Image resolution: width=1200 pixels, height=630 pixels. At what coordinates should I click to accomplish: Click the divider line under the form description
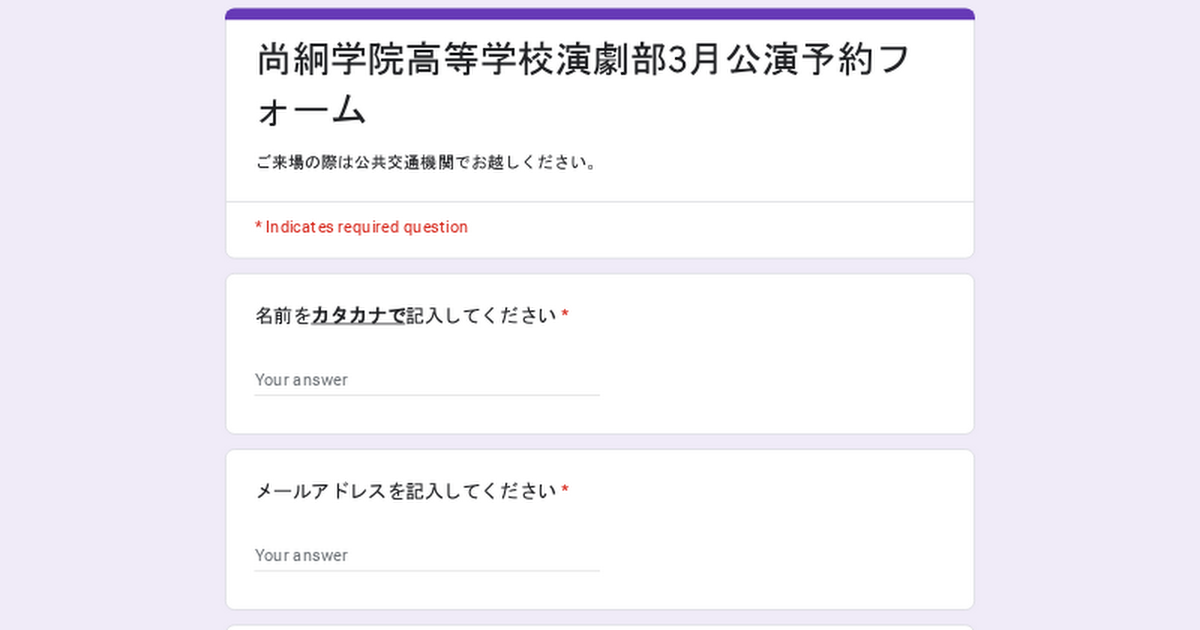point(600,202)
